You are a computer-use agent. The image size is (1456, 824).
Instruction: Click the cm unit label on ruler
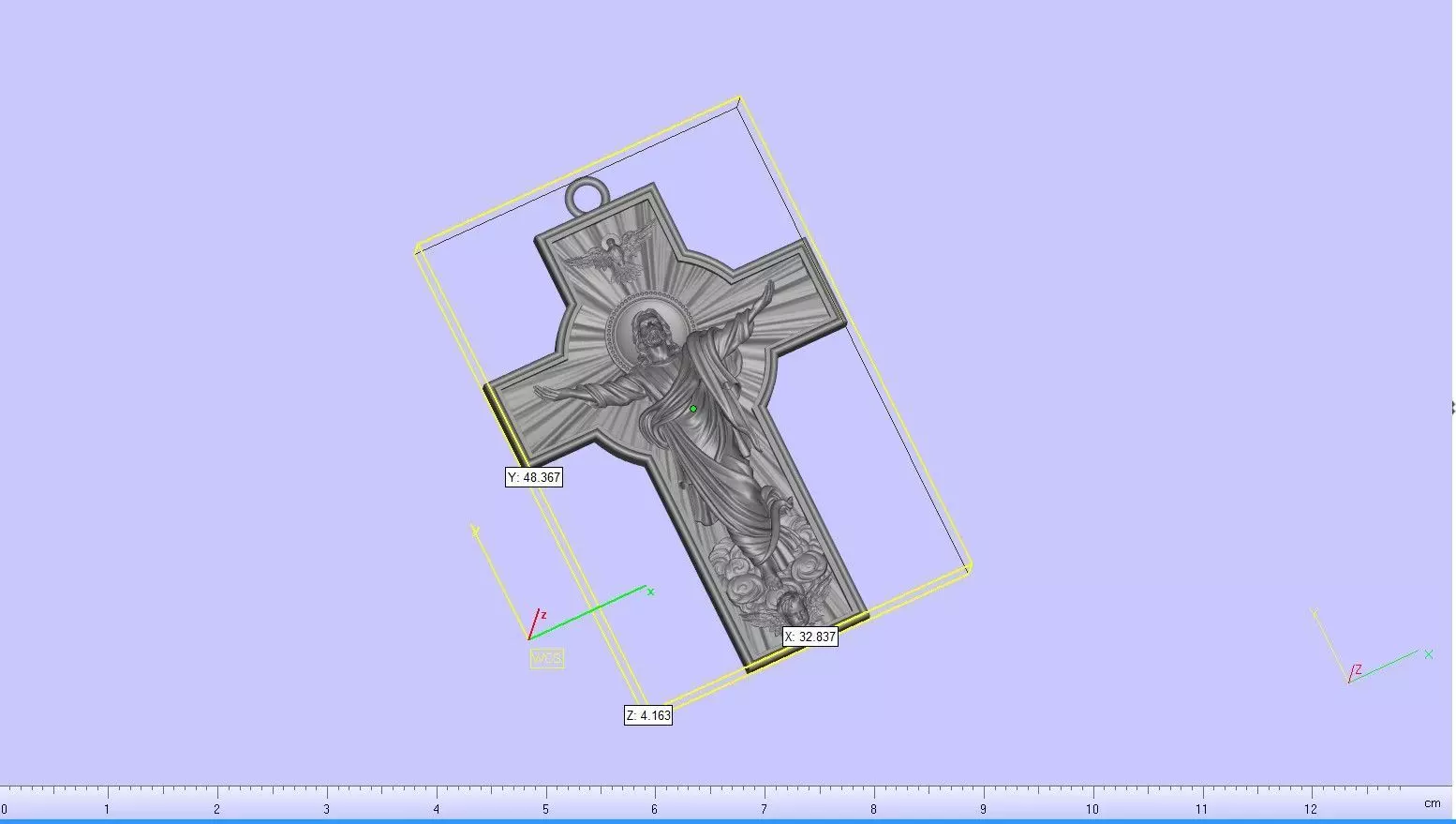point(1433,804)
